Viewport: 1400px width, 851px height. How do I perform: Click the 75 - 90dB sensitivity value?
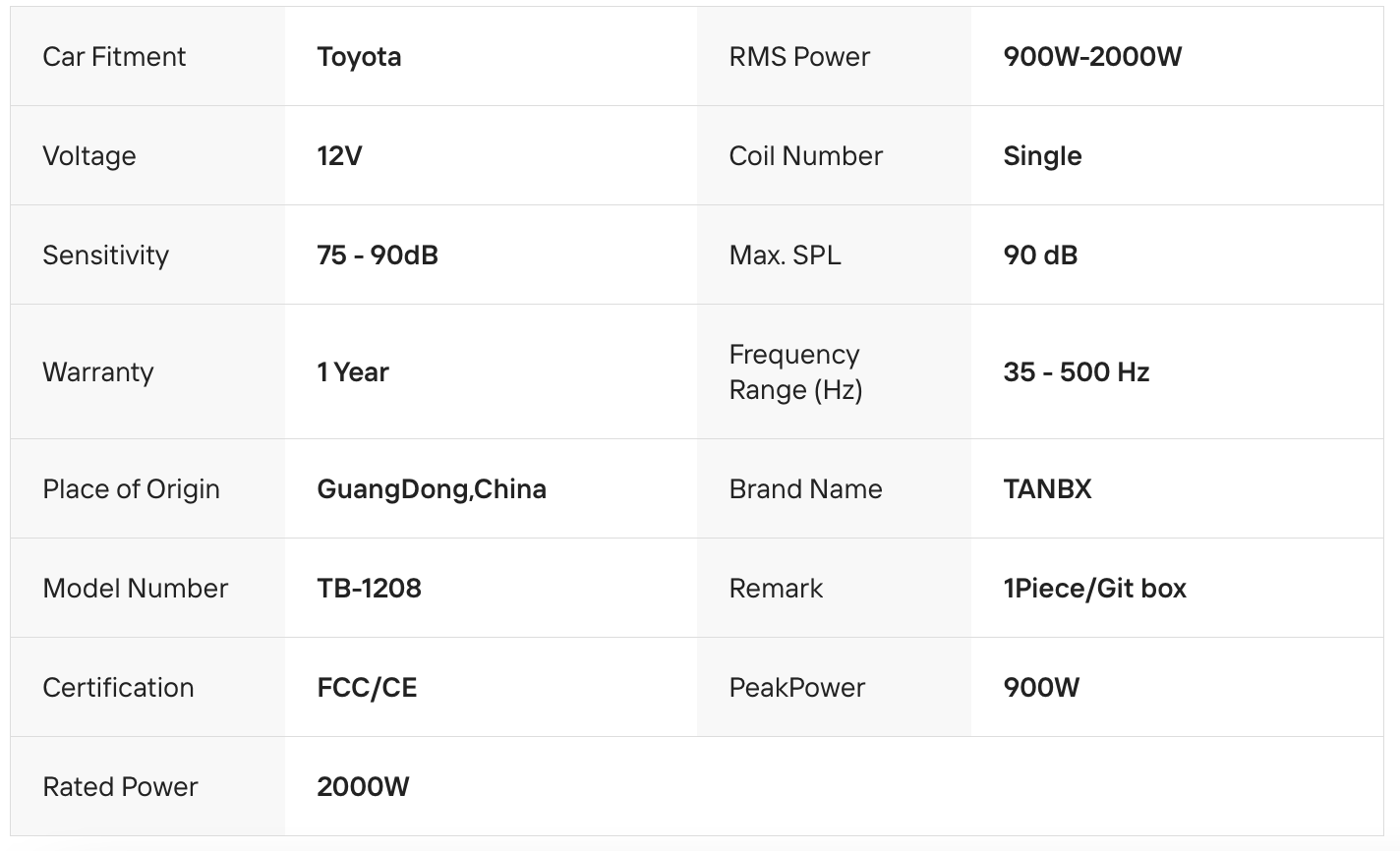pos(378,255)
